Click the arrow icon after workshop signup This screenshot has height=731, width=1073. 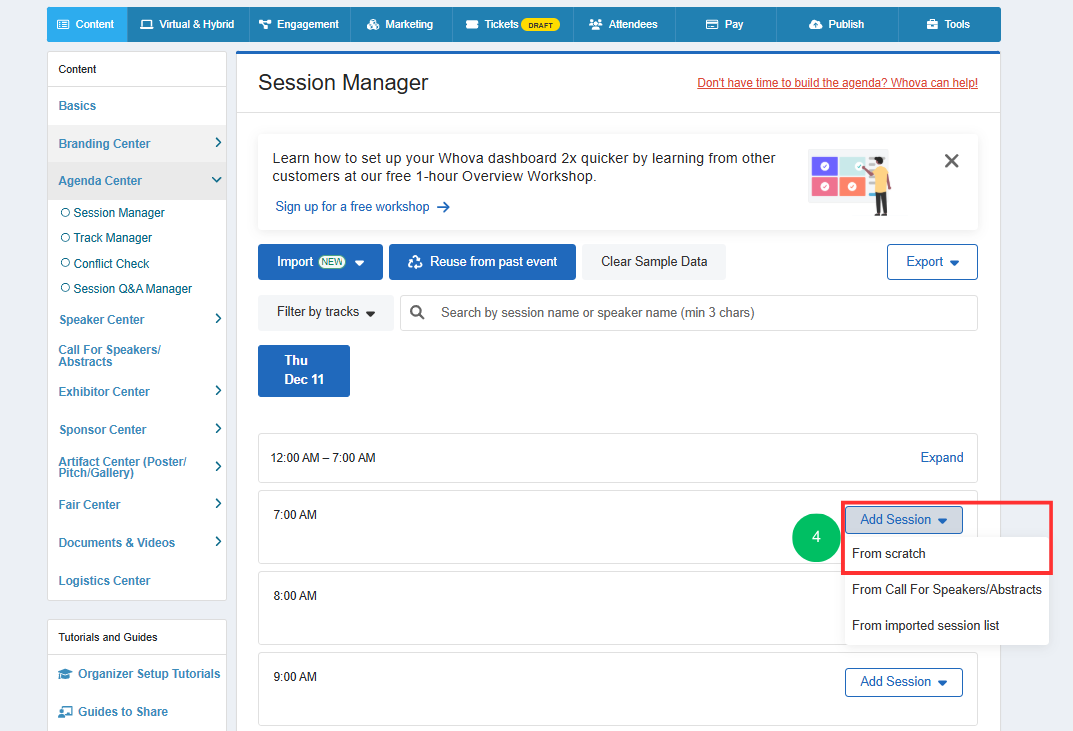coord(443,207)
